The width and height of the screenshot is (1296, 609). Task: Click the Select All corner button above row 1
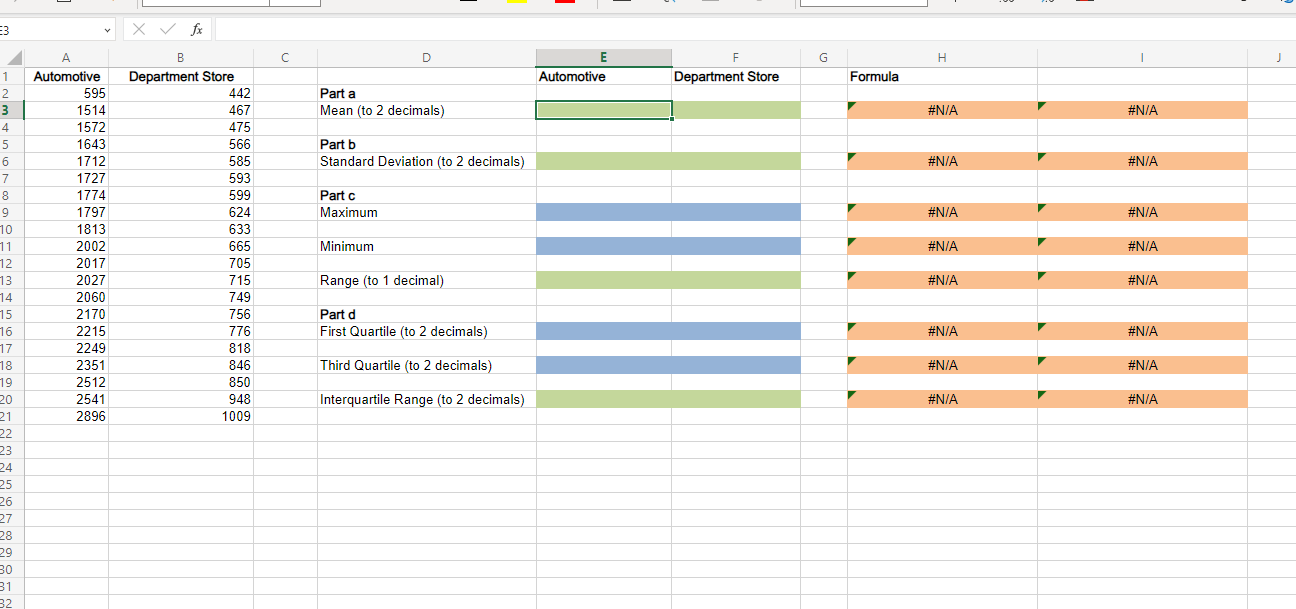[14, 57]
